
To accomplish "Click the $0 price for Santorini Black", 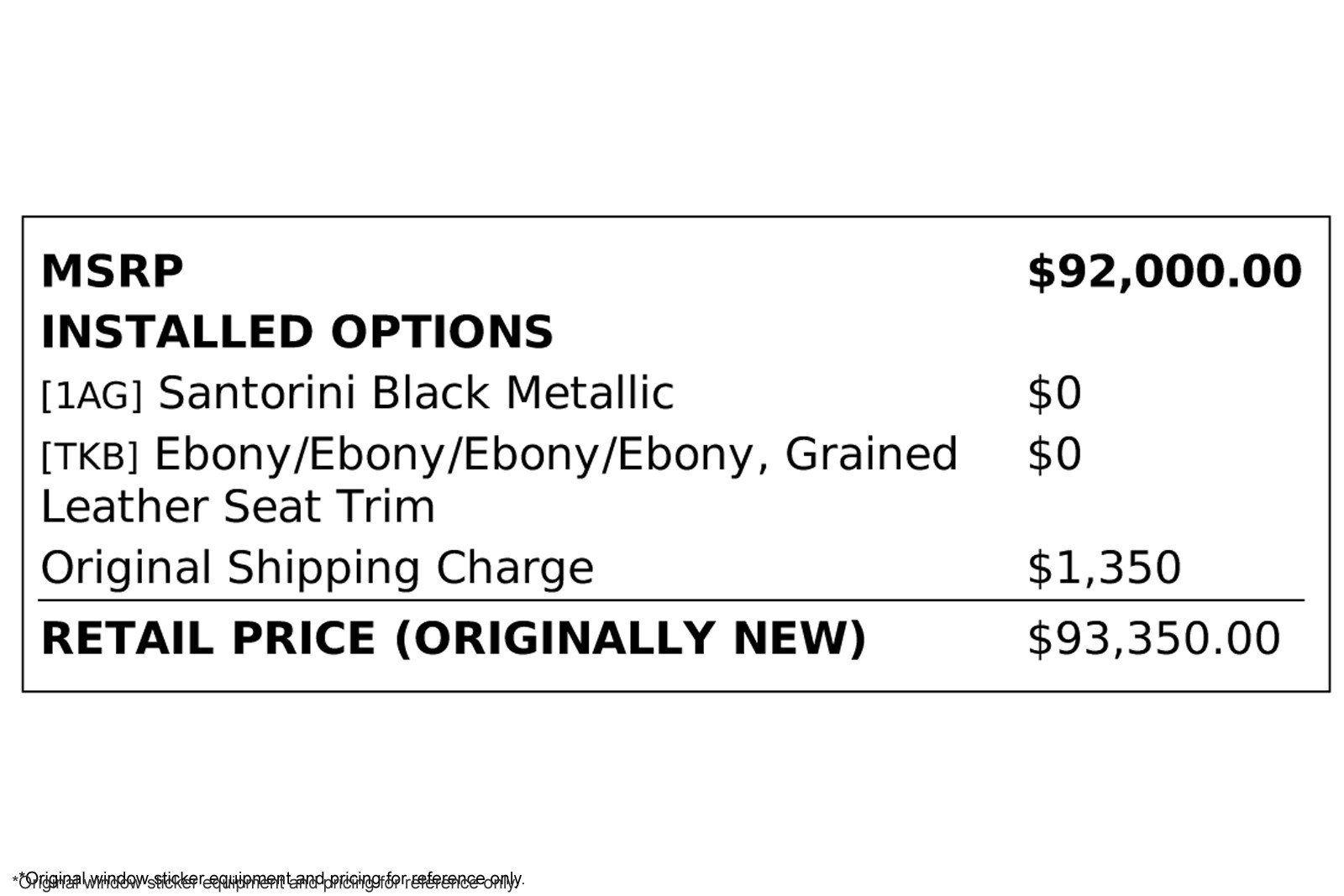I will (1054, 393).
